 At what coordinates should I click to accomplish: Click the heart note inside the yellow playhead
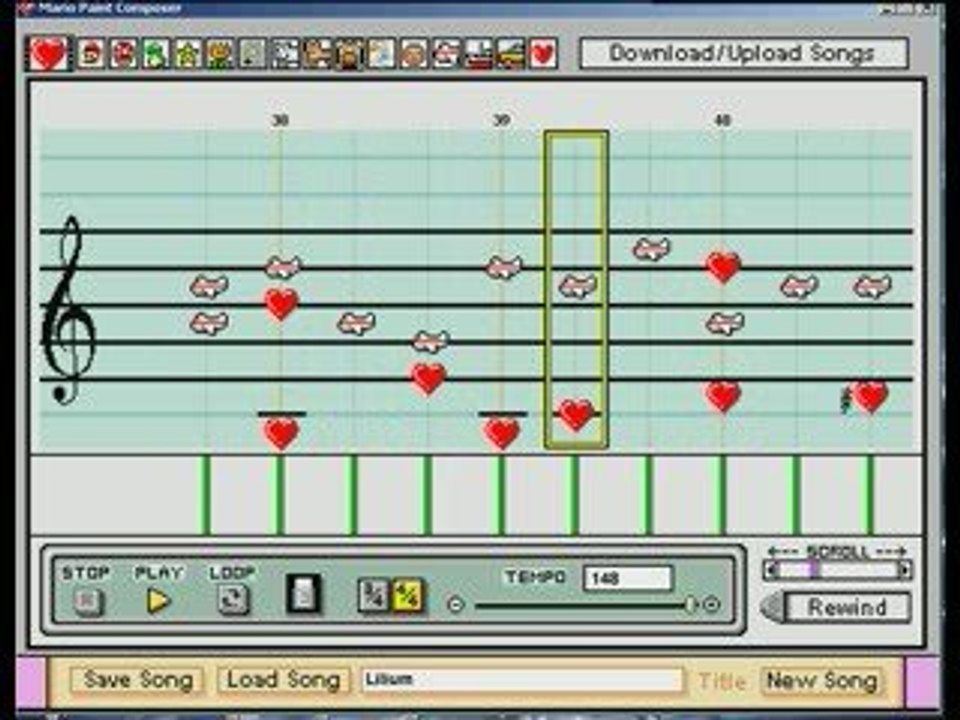point(576,415)
